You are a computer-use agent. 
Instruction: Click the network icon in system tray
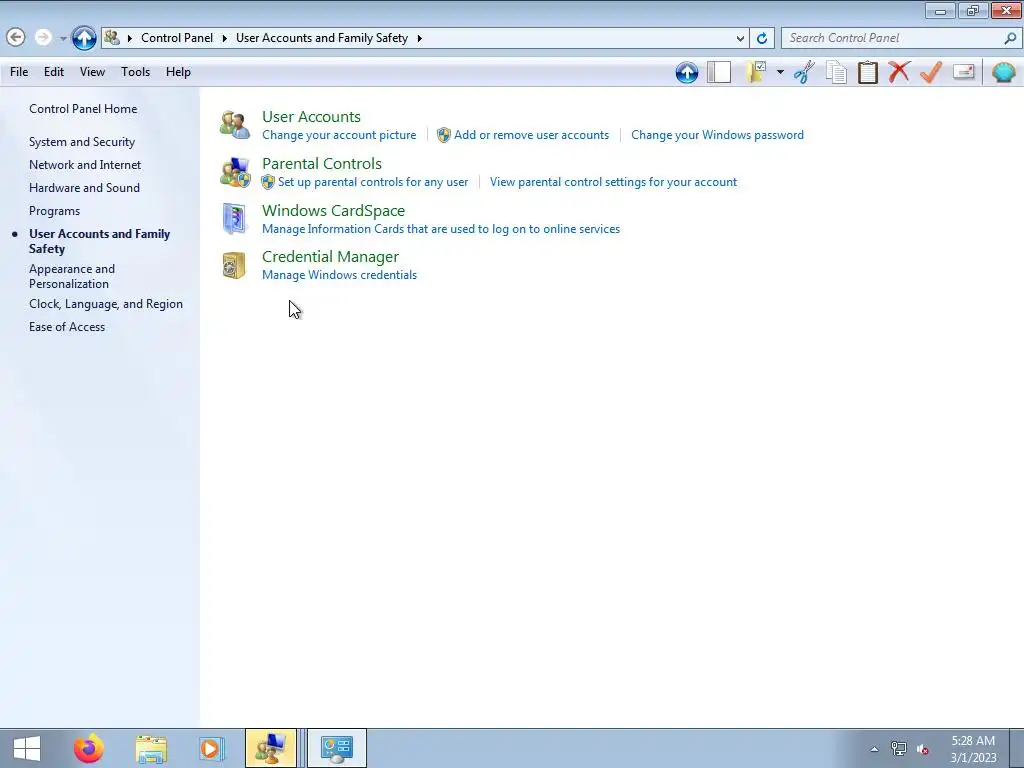tap(899, 749)
